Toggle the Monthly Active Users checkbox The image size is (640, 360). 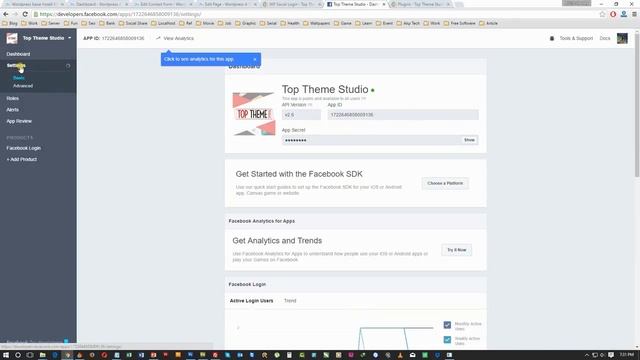(x=447, y=325)
